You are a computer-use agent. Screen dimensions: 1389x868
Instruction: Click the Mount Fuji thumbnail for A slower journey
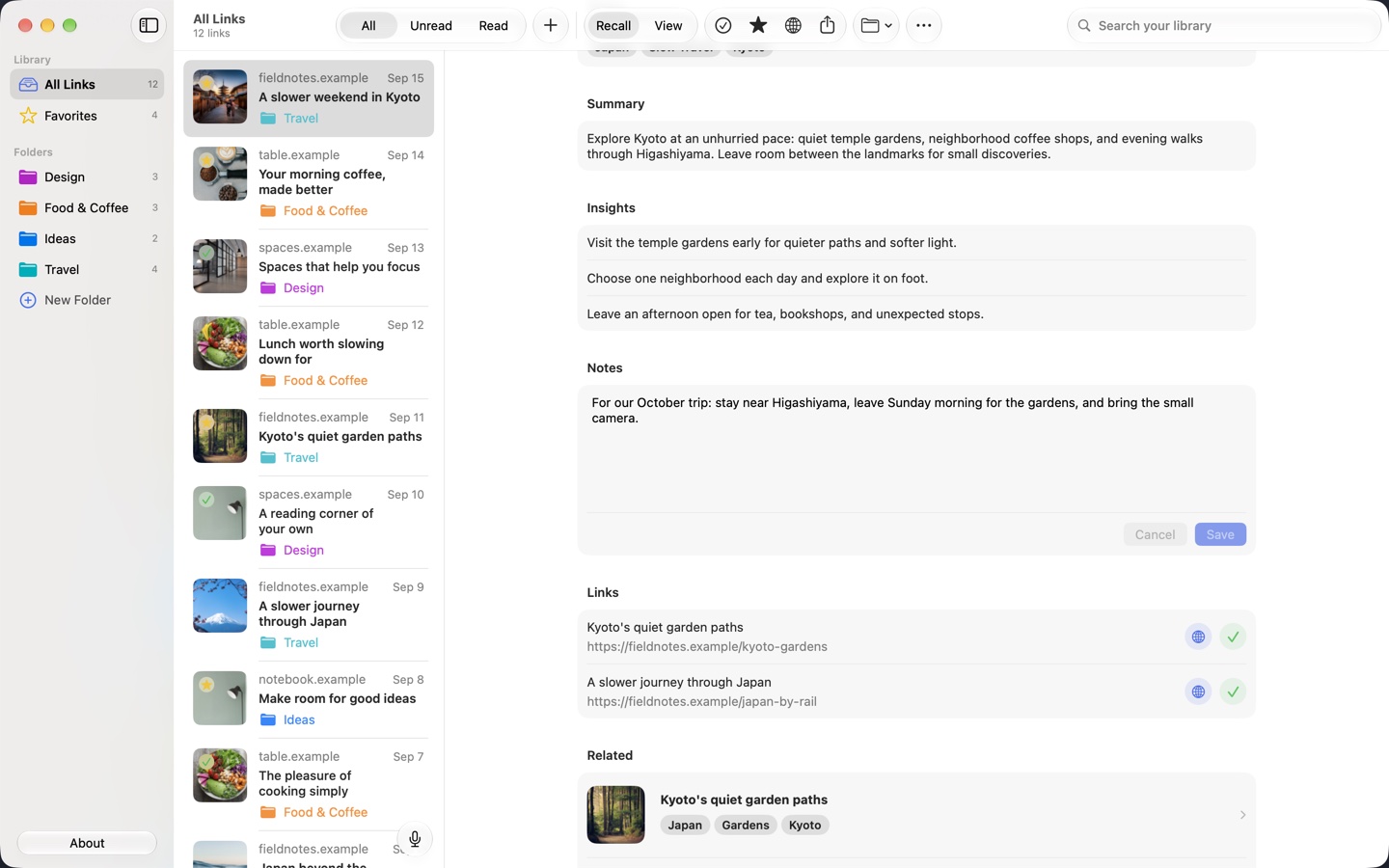[220, 606]
